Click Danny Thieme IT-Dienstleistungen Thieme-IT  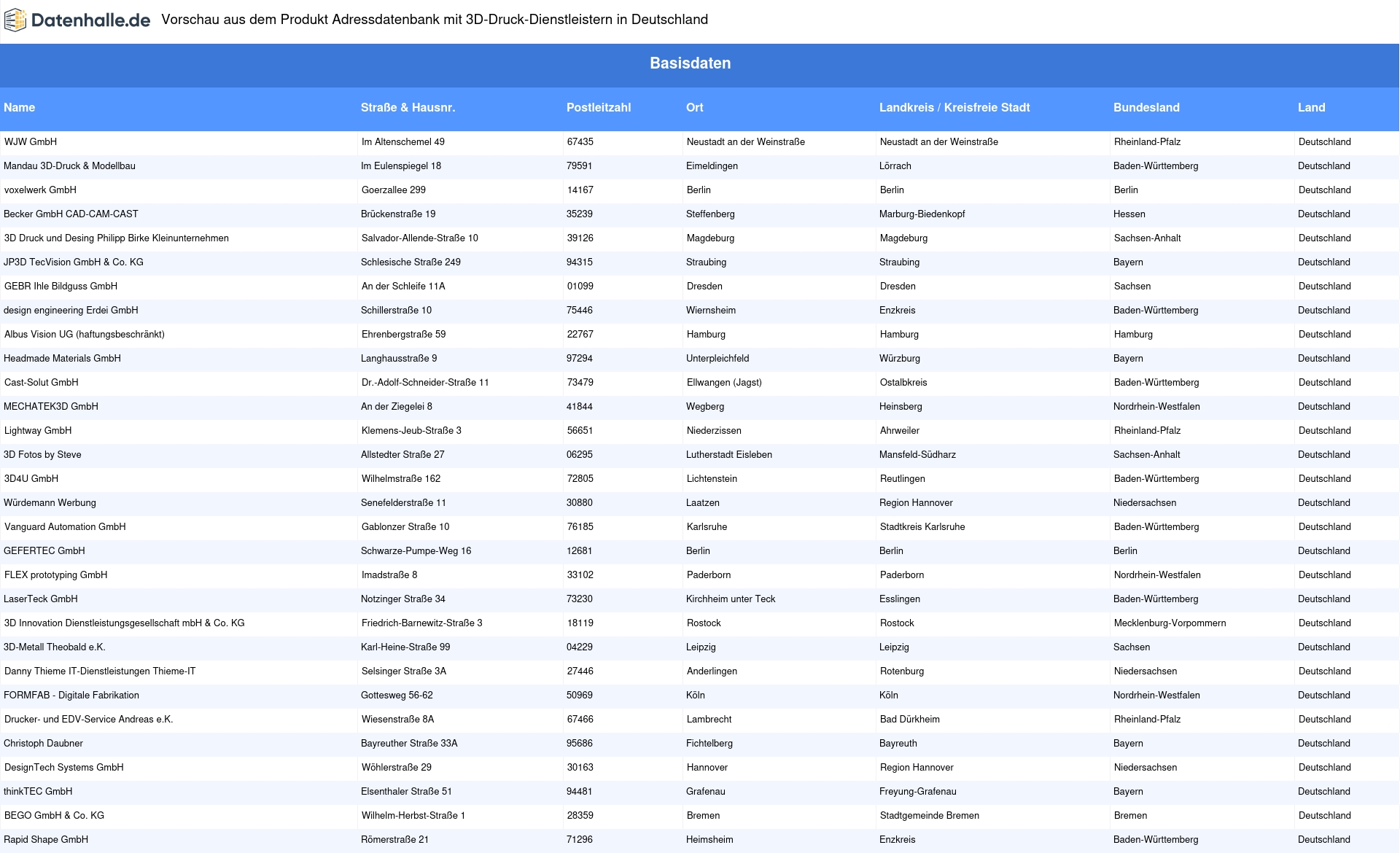(100, 671)
